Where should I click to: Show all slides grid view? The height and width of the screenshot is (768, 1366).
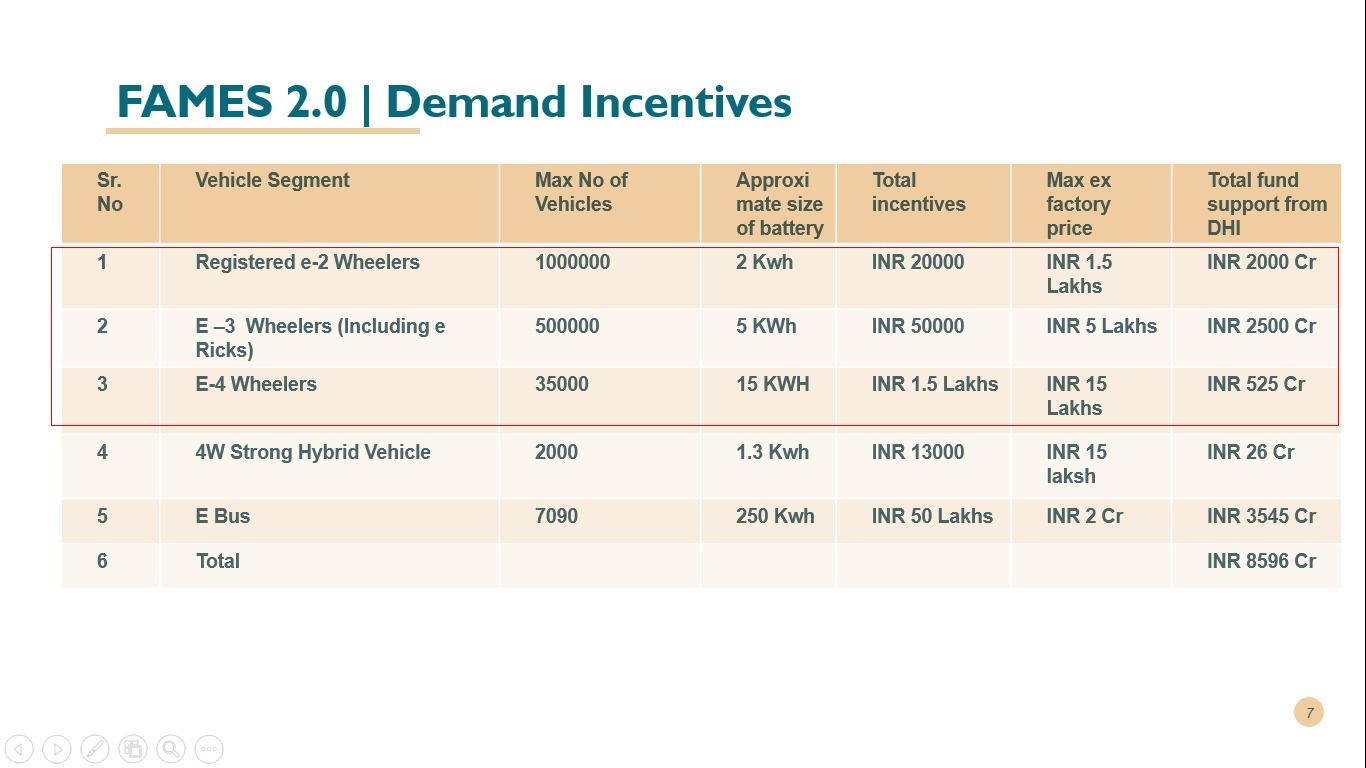(x=133, y=749)
